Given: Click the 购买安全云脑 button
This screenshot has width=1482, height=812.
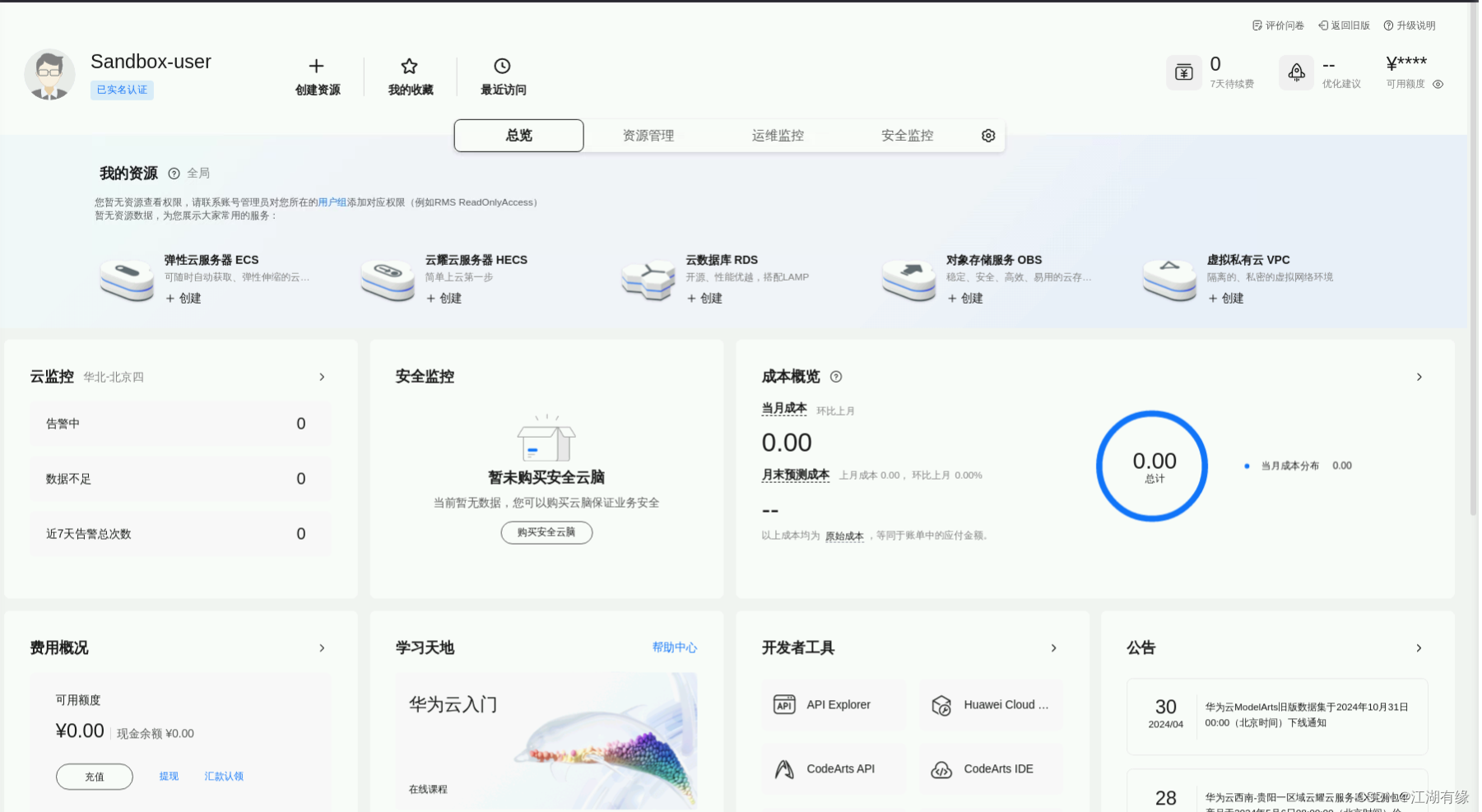Looking at the screenshot, I should click(x=546, y=532).
